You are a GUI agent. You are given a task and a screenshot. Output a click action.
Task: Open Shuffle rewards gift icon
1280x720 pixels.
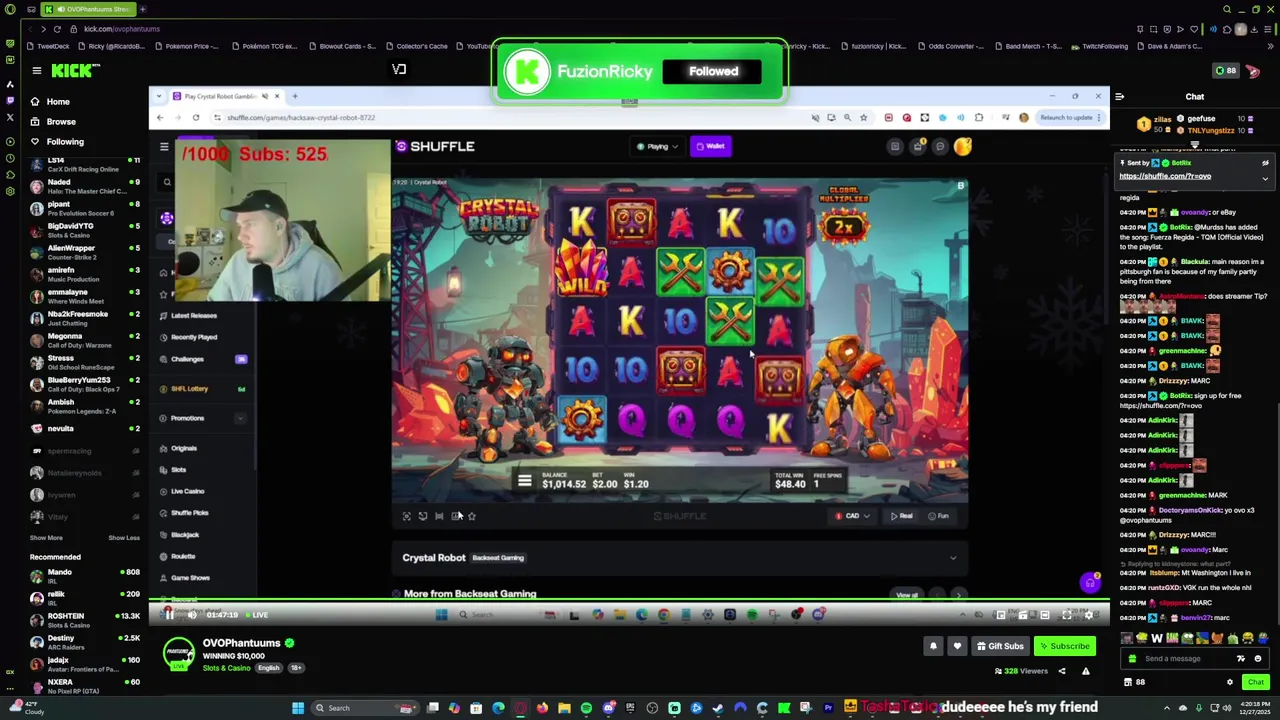tap(917, 147)
